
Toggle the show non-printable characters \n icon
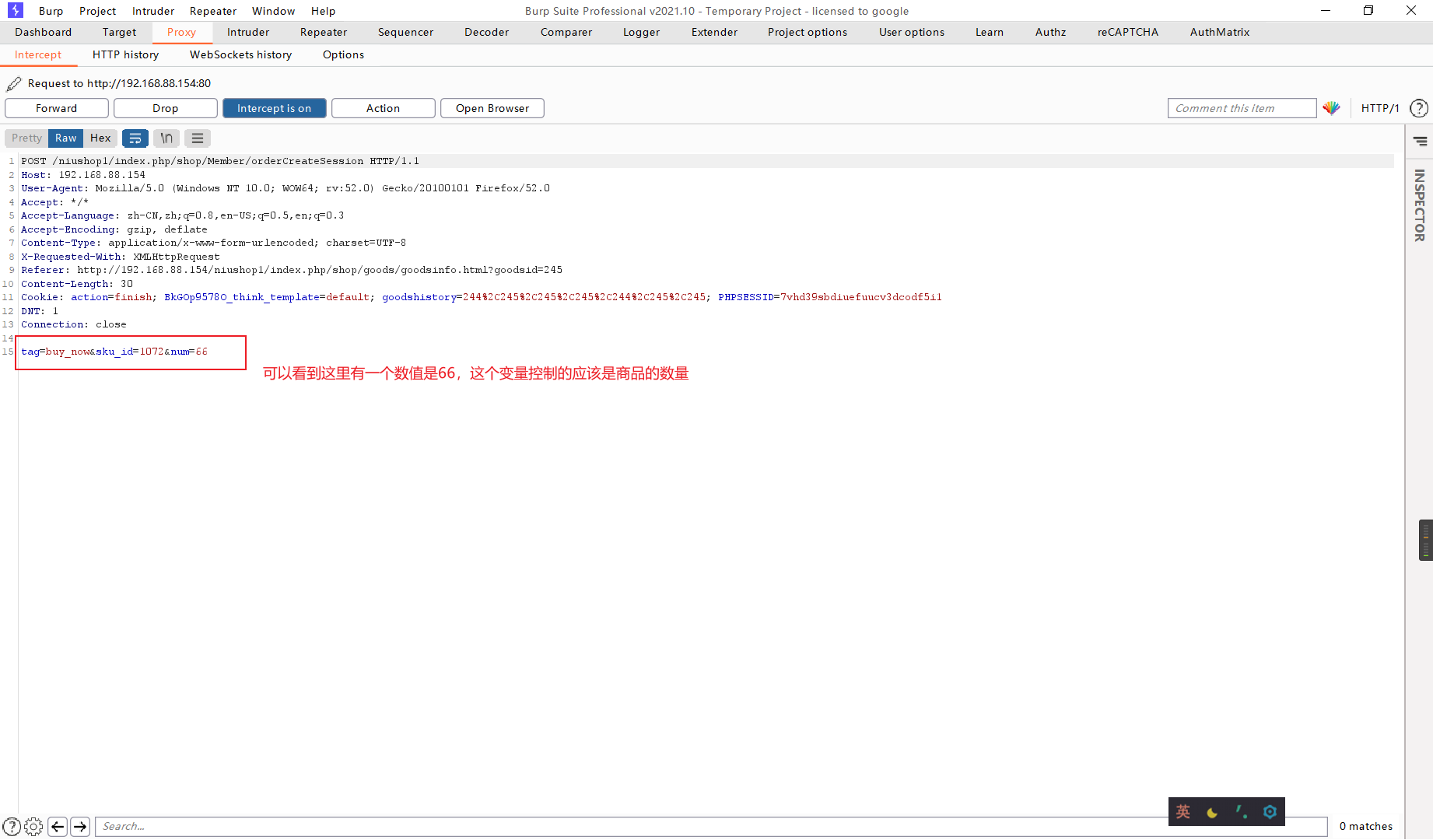[x=166, y=138]
